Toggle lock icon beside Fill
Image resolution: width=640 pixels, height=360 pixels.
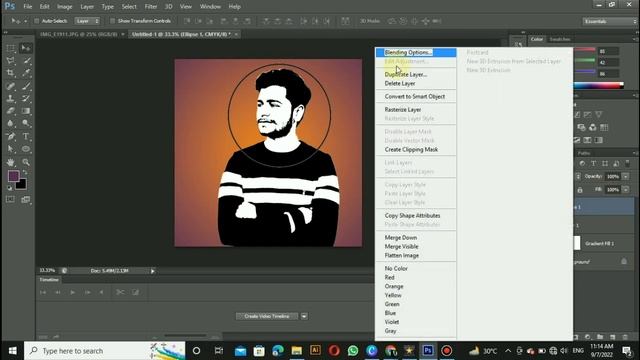[x=580, y=190]
